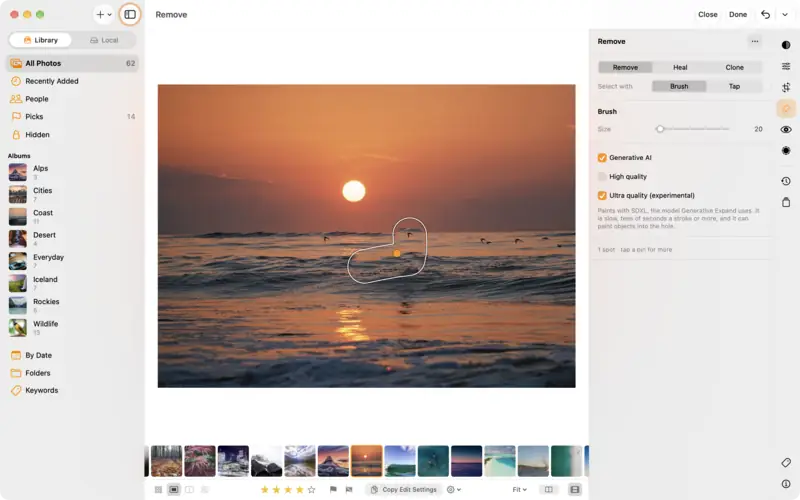Open the circular options dropdown beside Copy Edit Settings

point(454,490)
